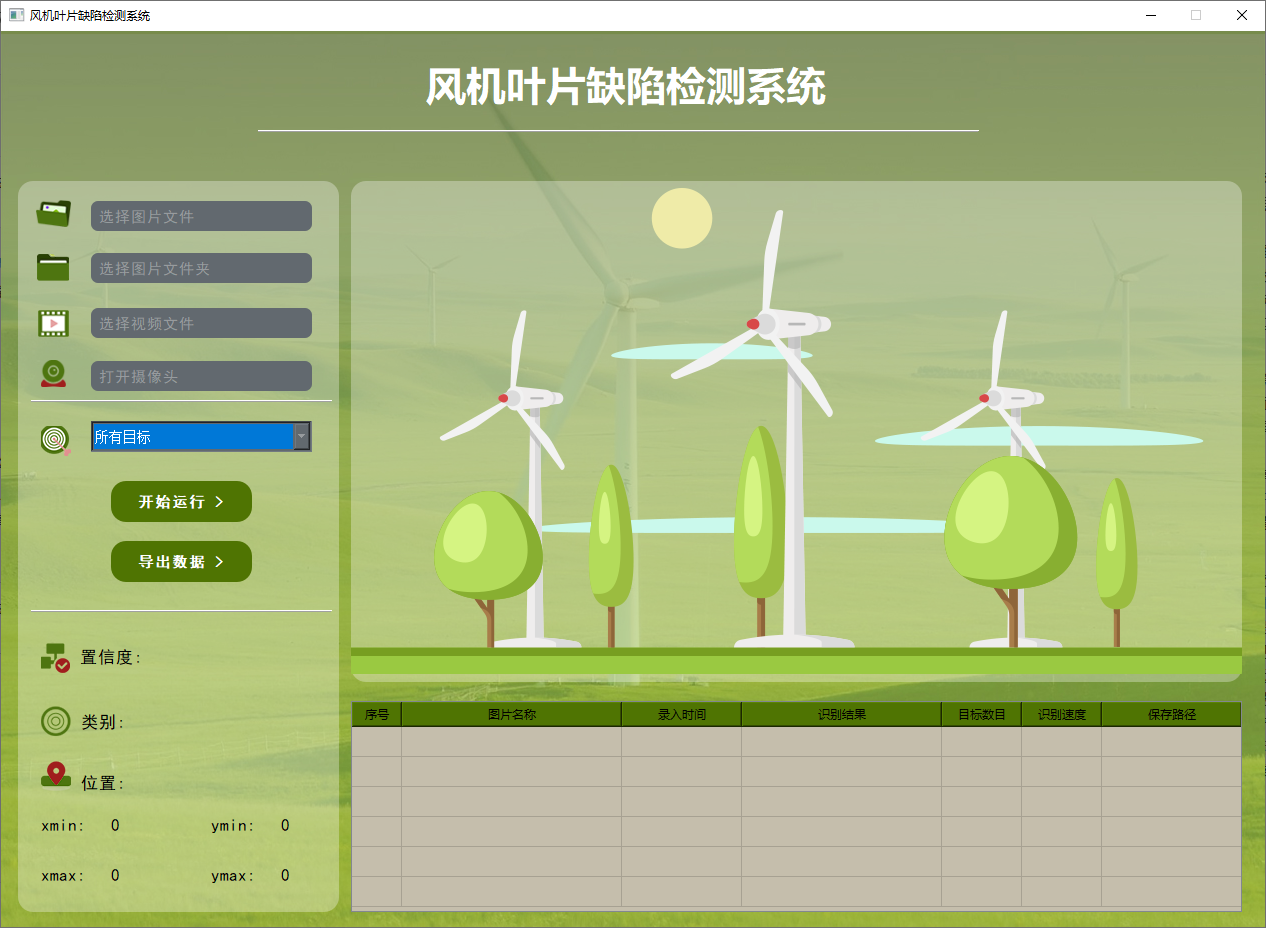The width and height of the screenshot is (1266, 928).
Task: Click the target icon beside the 所有目标 dropdown
Action: (x=55, y=436)
